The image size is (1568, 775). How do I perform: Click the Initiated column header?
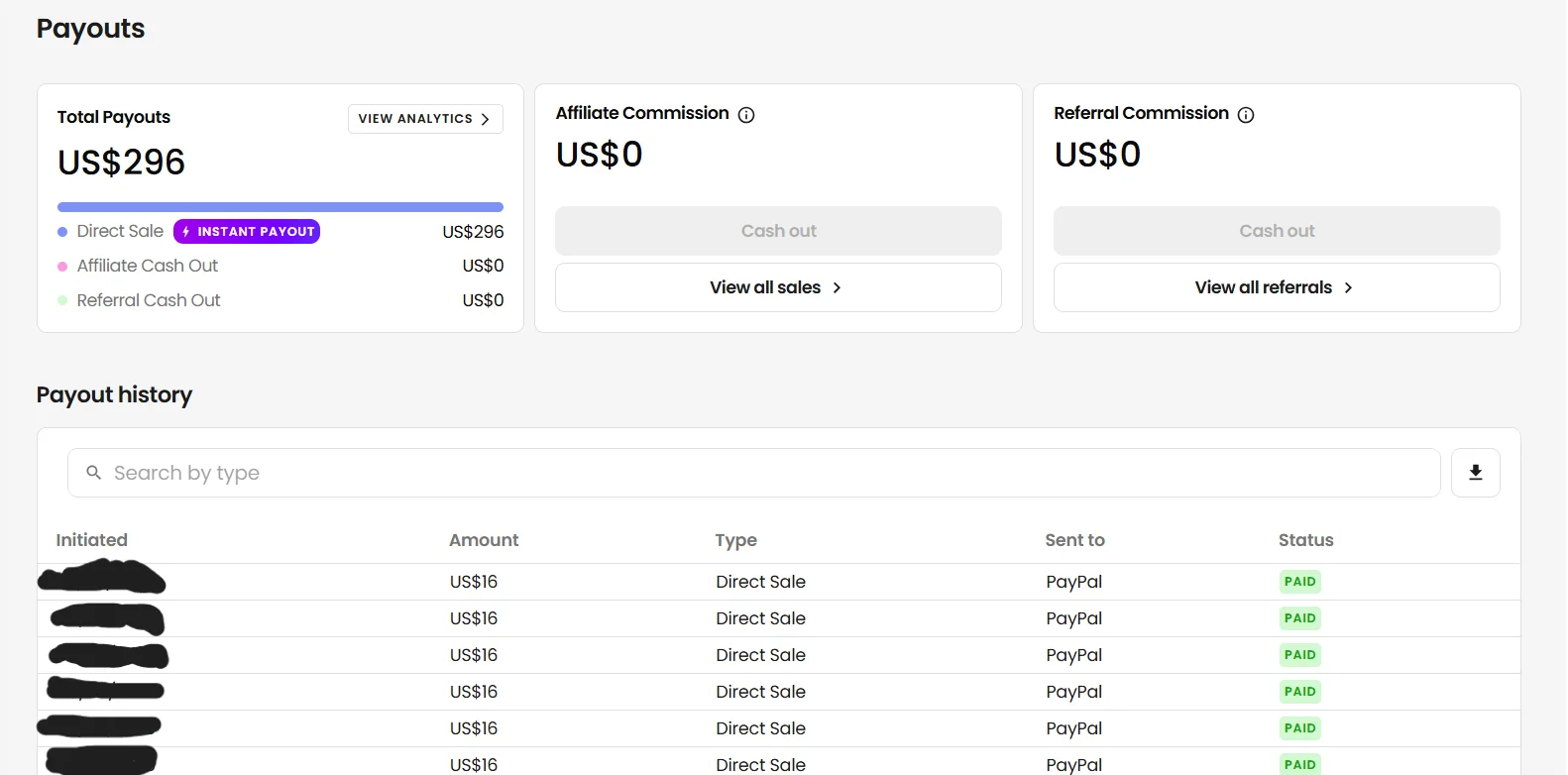coord(92,540)
